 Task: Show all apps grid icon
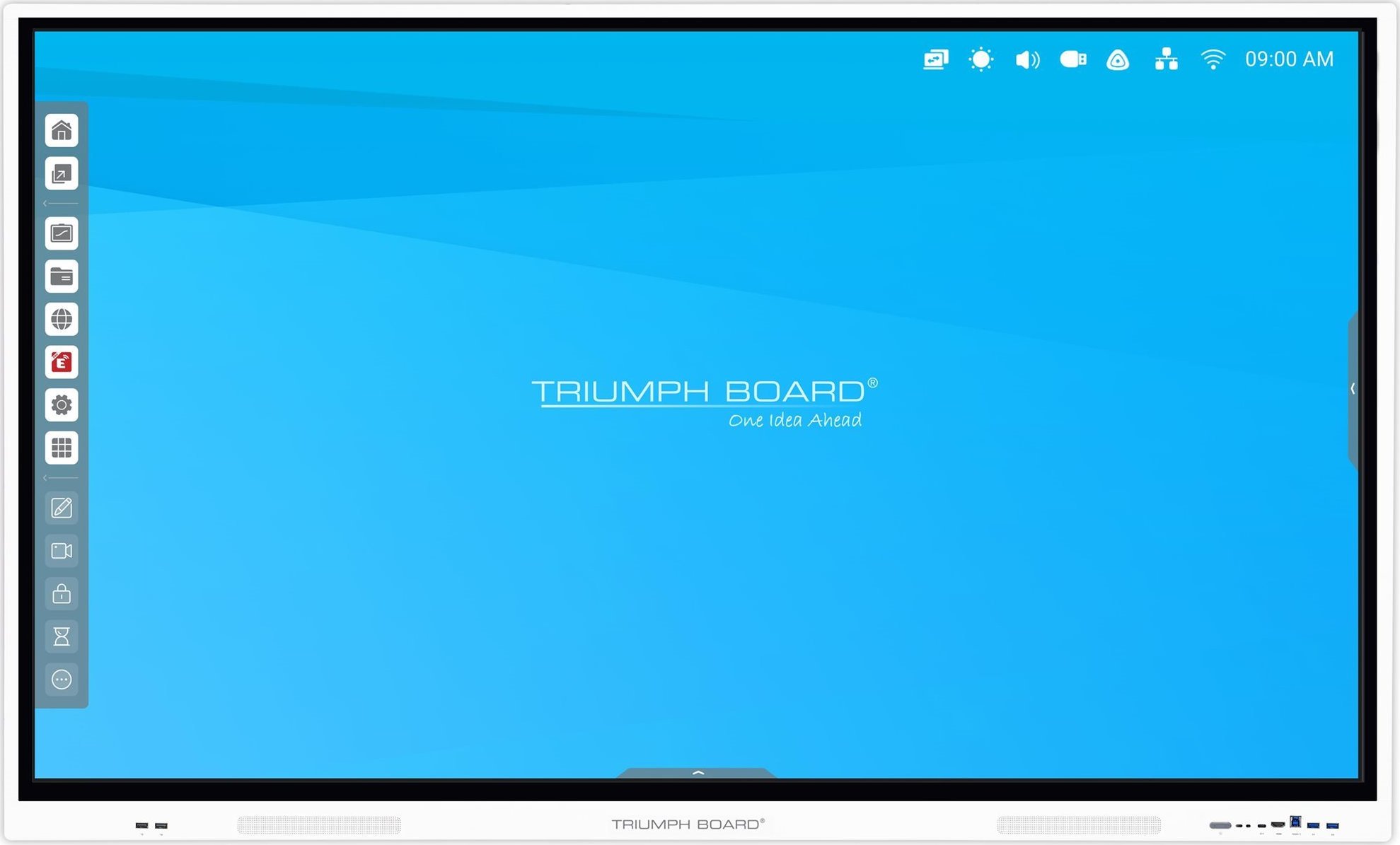[62, 448]
